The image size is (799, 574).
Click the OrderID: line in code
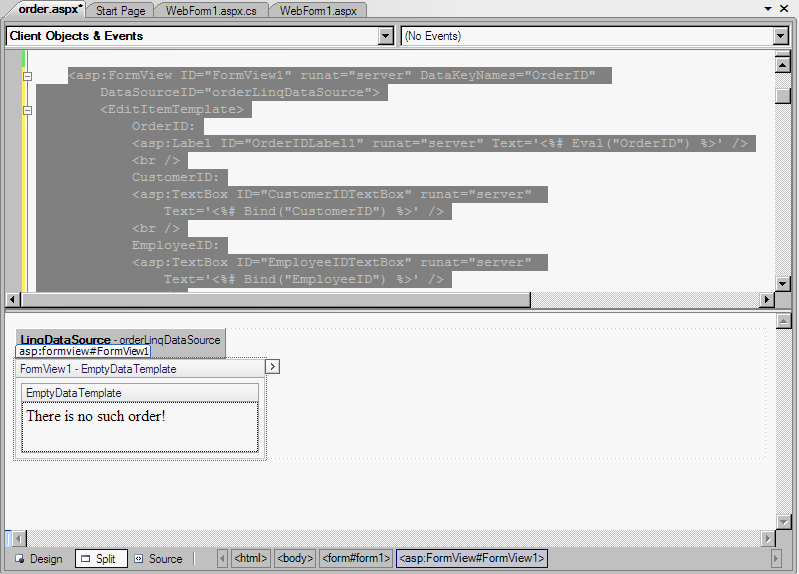click(163, 126)
